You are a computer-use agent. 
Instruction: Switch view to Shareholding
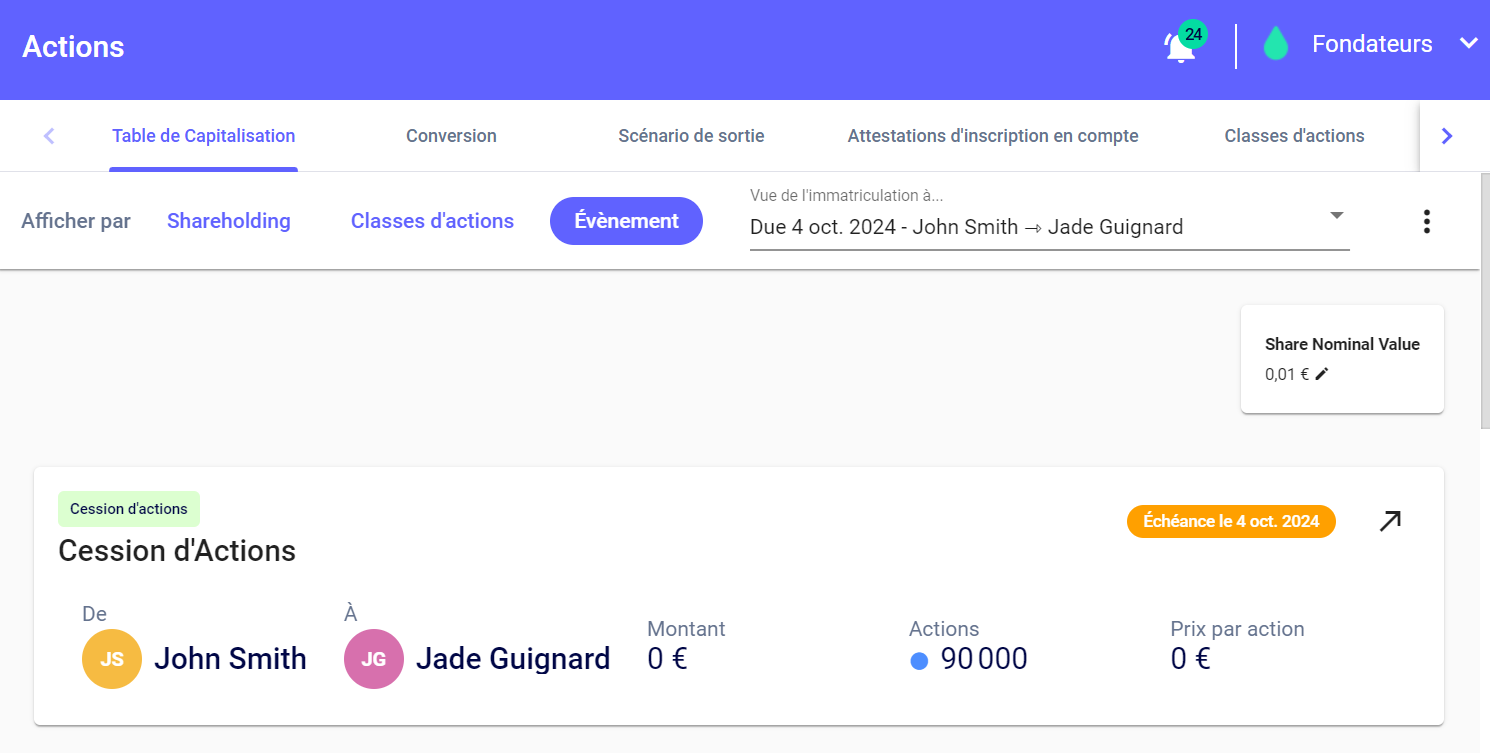point(228,221)
